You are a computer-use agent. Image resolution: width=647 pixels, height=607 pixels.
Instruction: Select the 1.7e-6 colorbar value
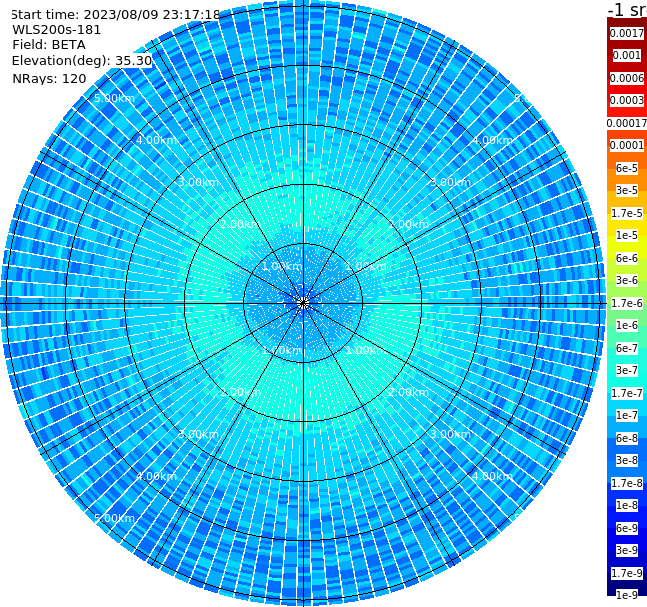[627, 303]
